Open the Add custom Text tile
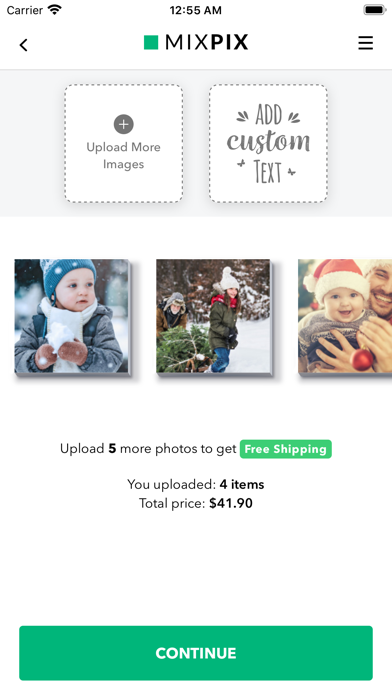This screenshot has height=696, width=392. click(268, 143)
